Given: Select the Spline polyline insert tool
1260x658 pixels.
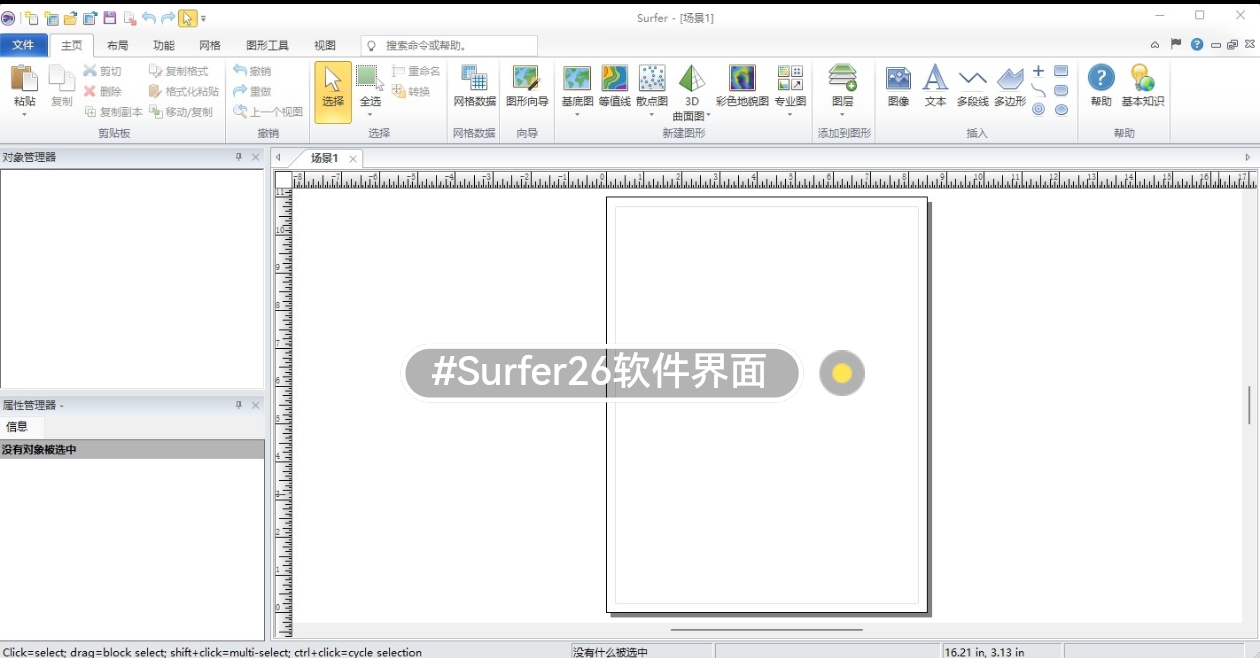Looking at the screenshot, I should click(x=1038, y=91).
